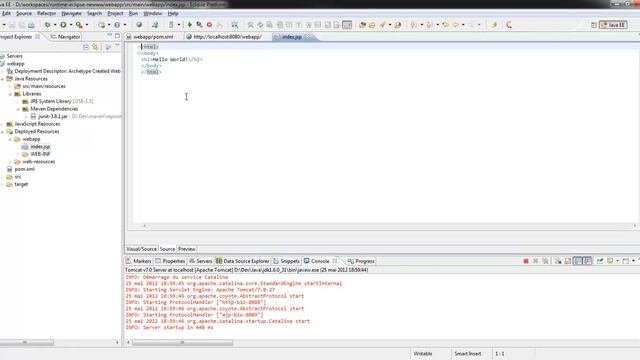Select junit-3.8.1.jar in tree

point(53,116)
